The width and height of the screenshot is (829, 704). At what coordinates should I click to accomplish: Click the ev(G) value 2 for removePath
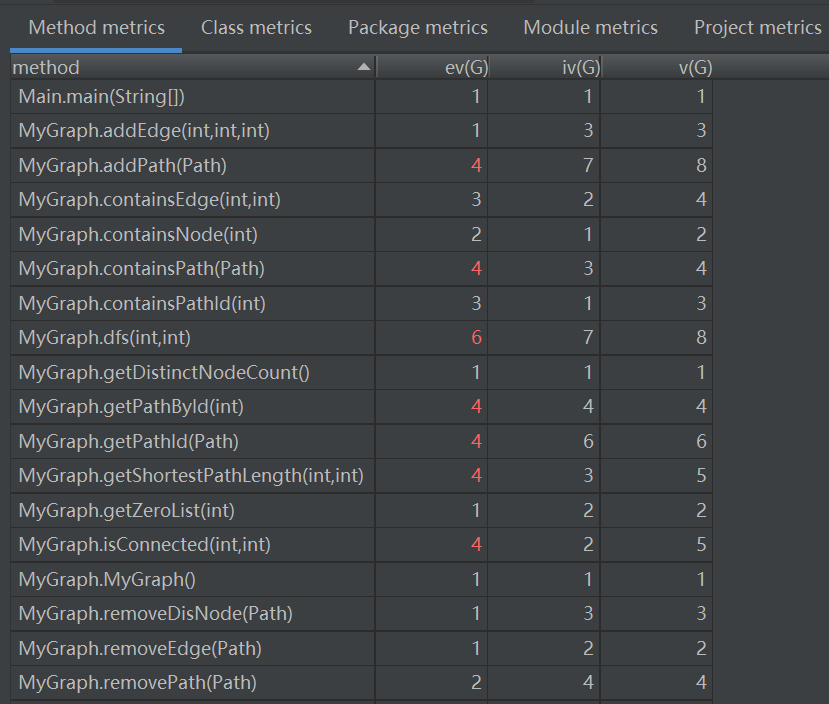tap(476, 682)
